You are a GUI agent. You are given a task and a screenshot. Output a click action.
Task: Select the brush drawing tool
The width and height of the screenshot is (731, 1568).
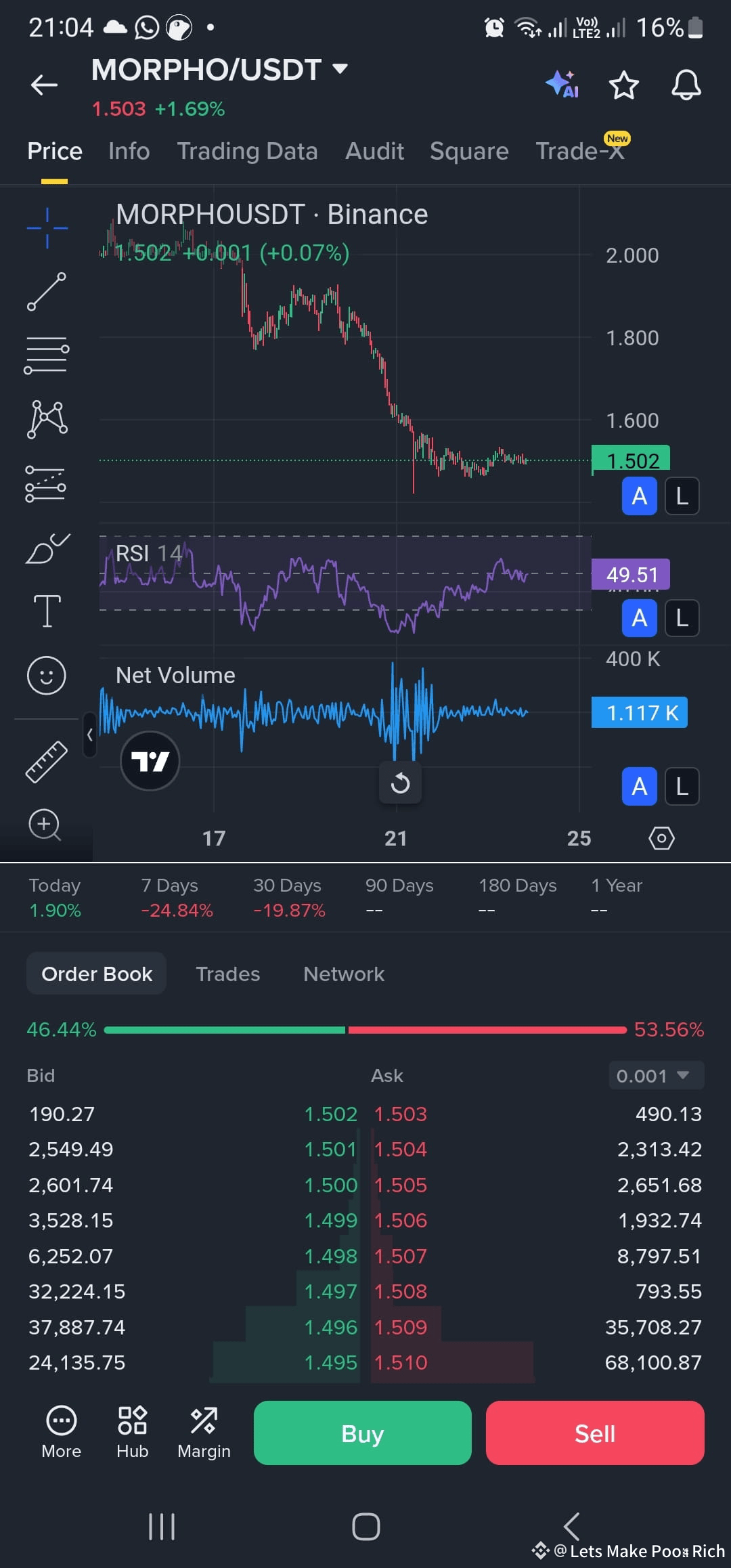point(47,548)
